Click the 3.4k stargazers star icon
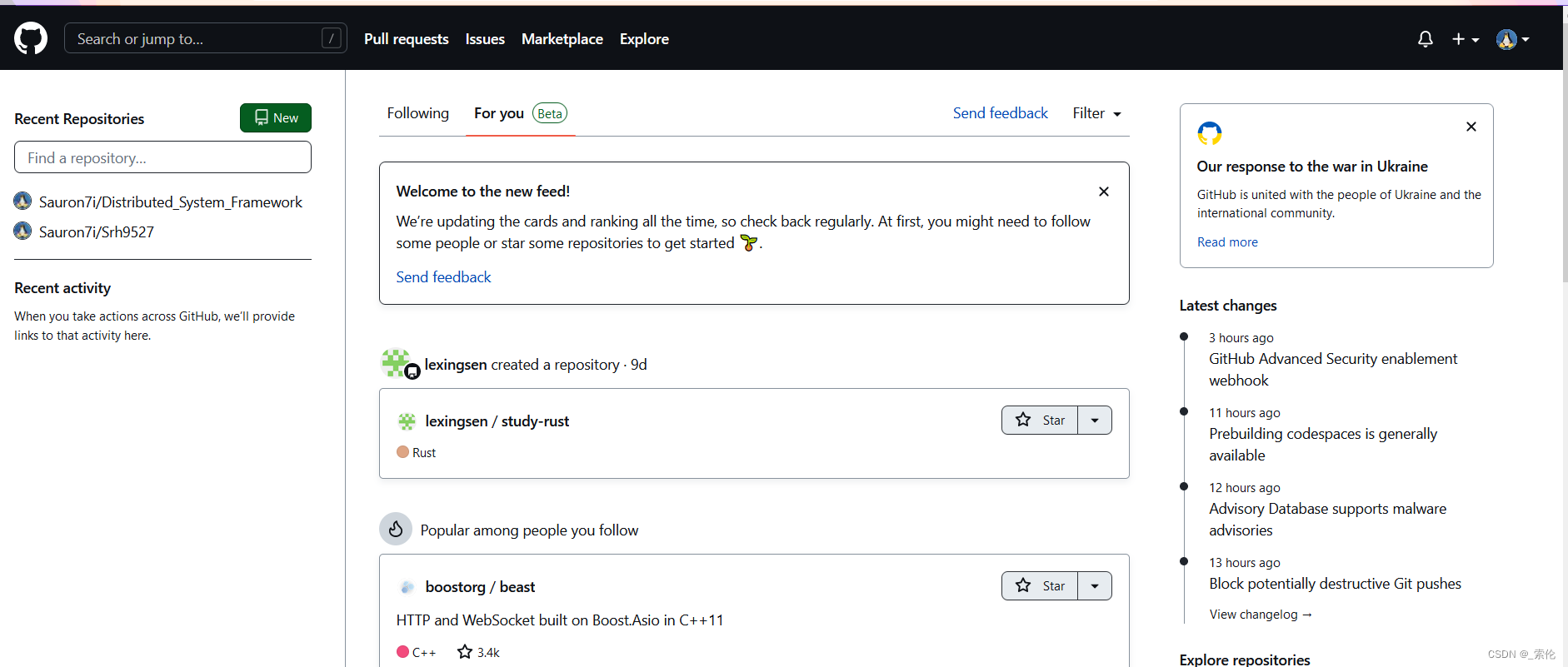This screenshot has width=1568, height=667. click(x=465, y=652)
